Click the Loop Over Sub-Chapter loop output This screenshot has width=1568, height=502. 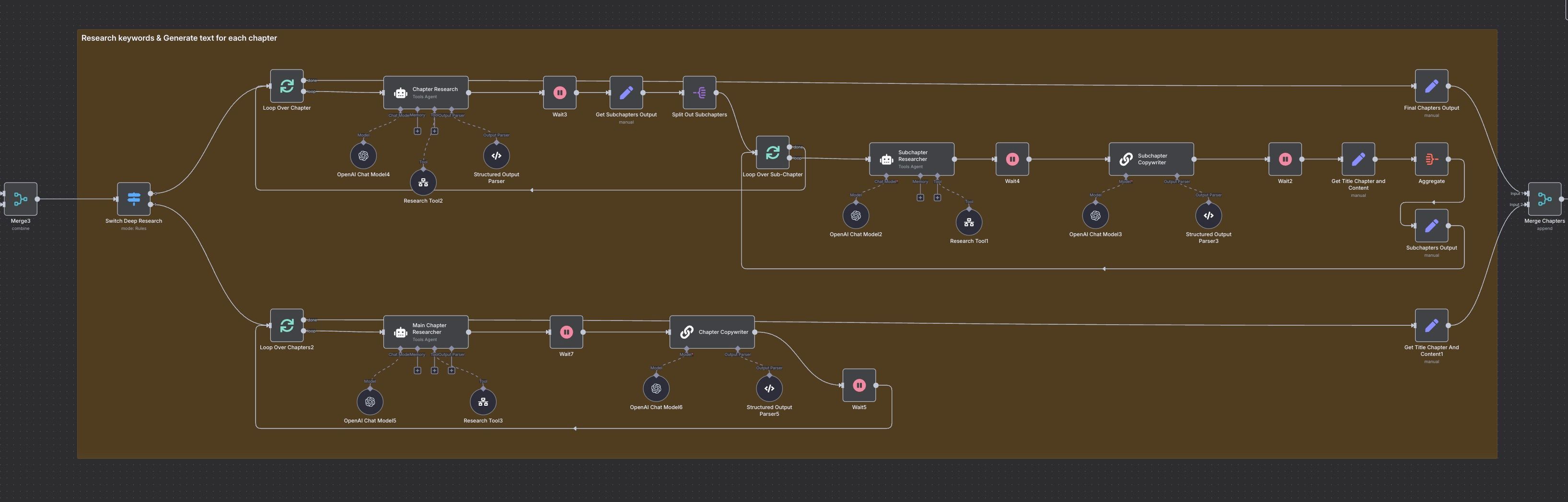[790, 158]
